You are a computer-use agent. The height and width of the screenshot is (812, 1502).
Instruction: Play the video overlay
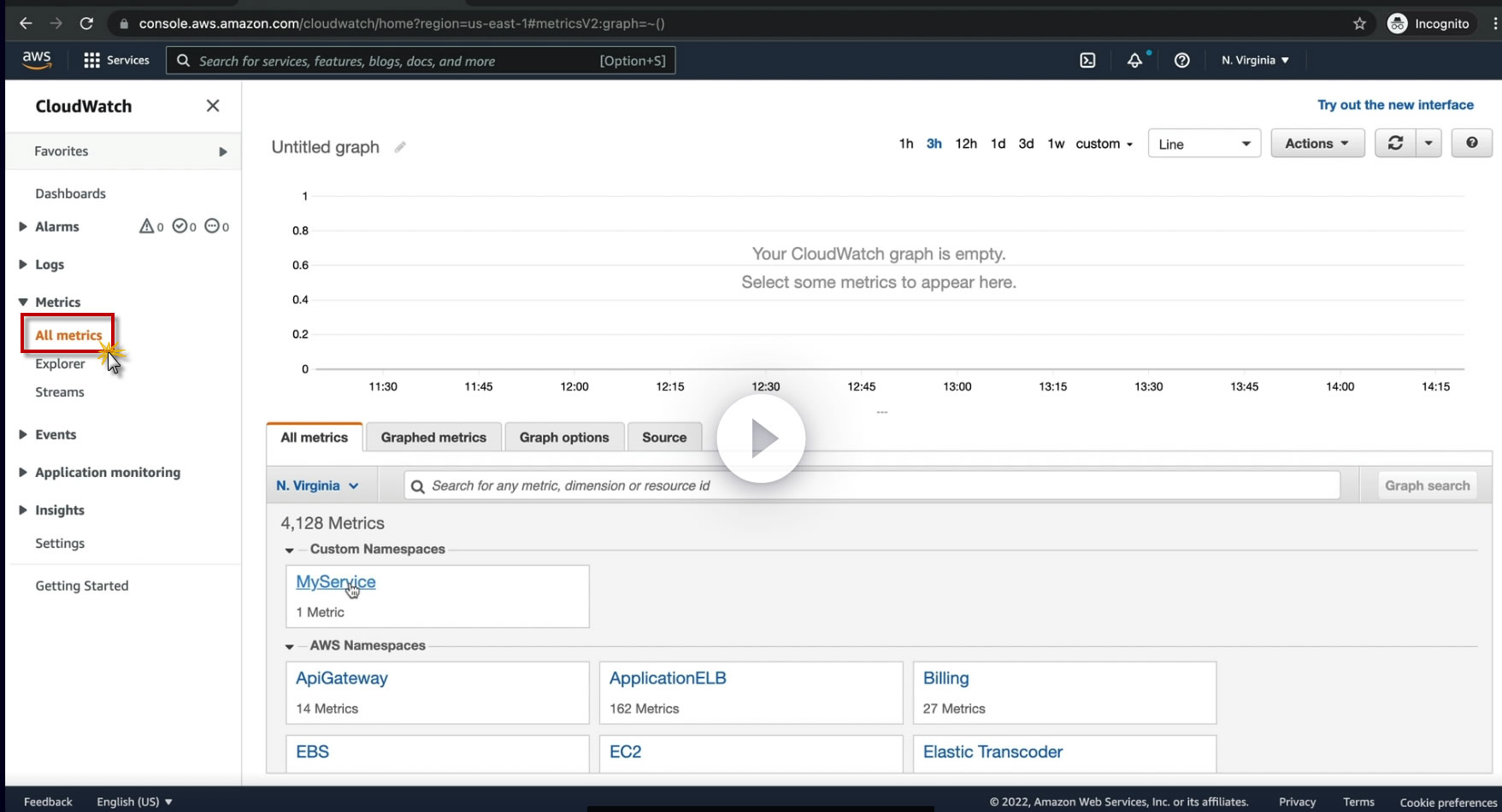coord(761,438)
